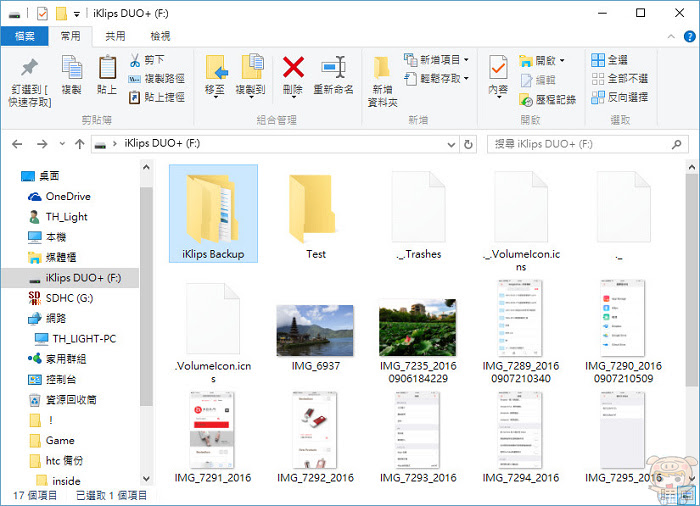Expand New item (新增項目) dropdown
700x506 pixels.
pos(467,59)
